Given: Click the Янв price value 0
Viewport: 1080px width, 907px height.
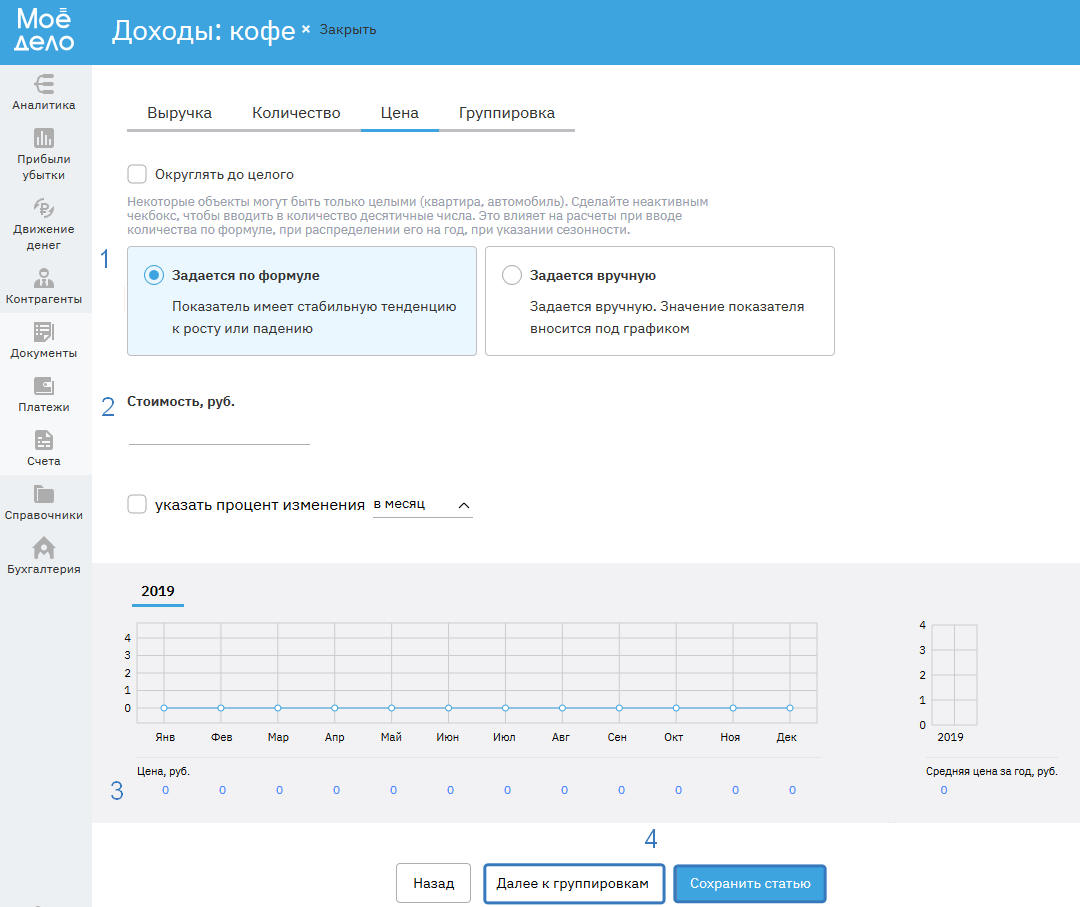Looking at the screenshot, I should [x=165, y=790].
